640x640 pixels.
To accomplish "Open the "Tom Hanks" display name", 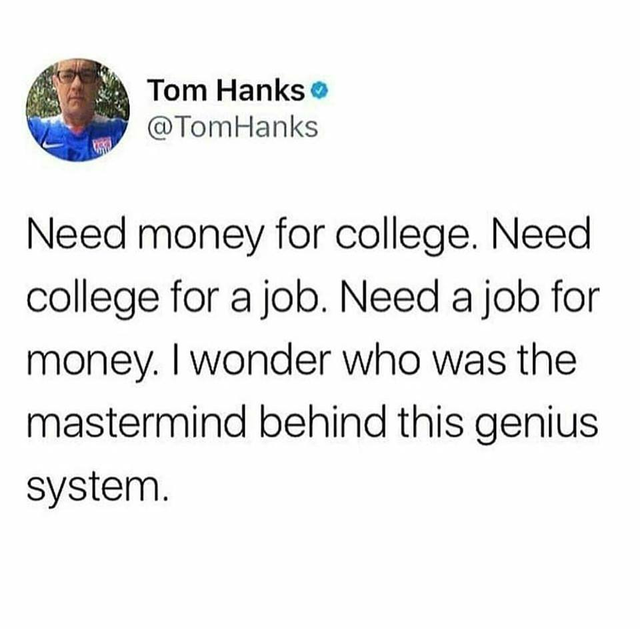I will pos(227,90).
